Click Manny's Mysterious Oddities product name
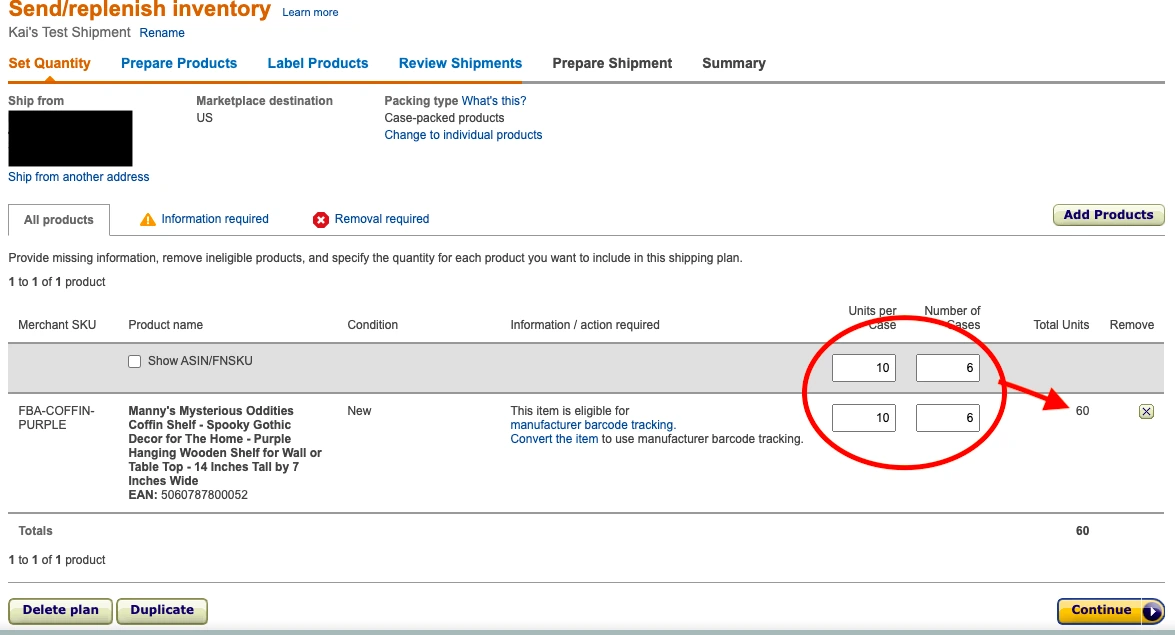 coord(225,445)
